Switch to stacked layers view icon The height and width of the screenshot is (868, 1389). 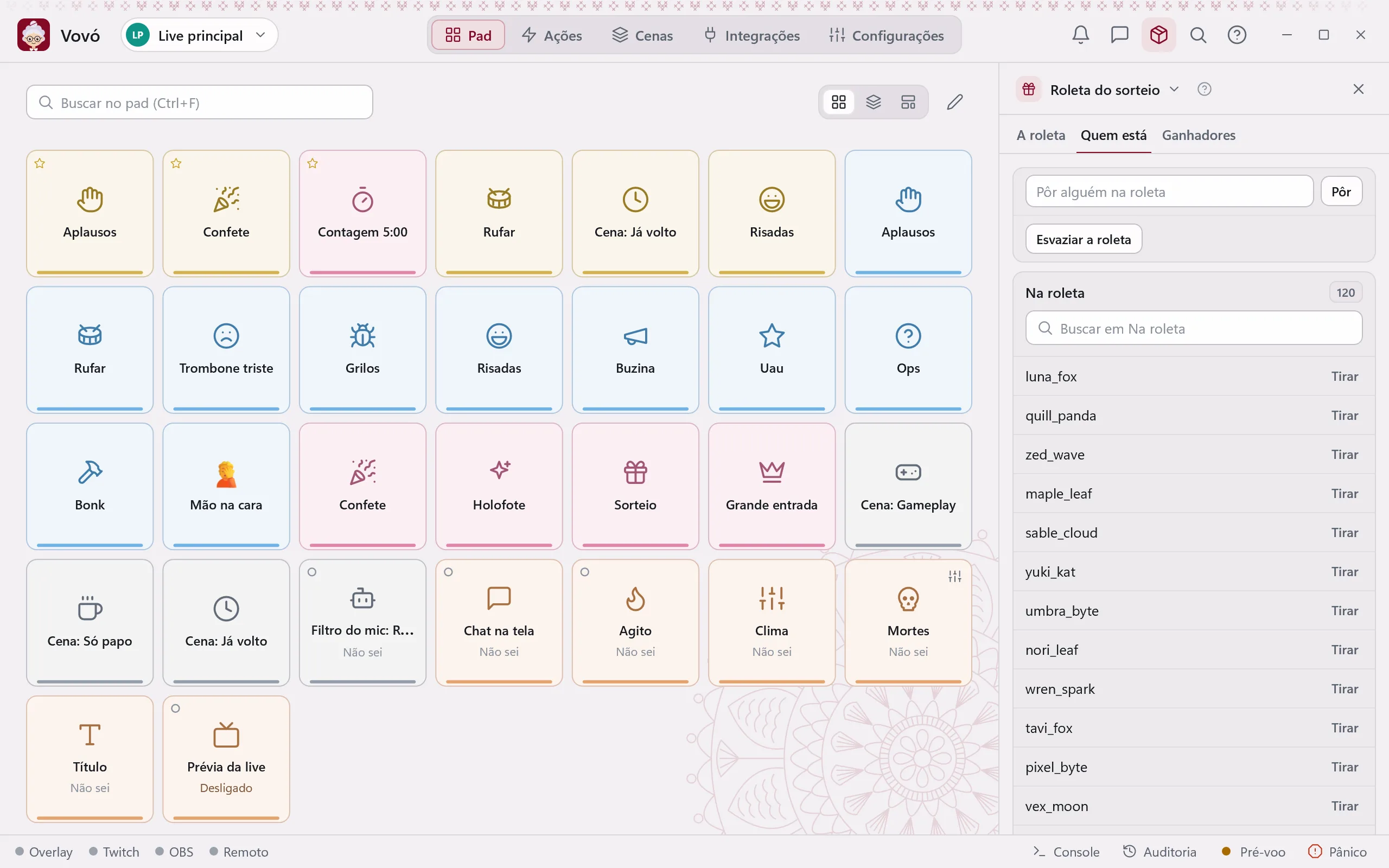873,102
